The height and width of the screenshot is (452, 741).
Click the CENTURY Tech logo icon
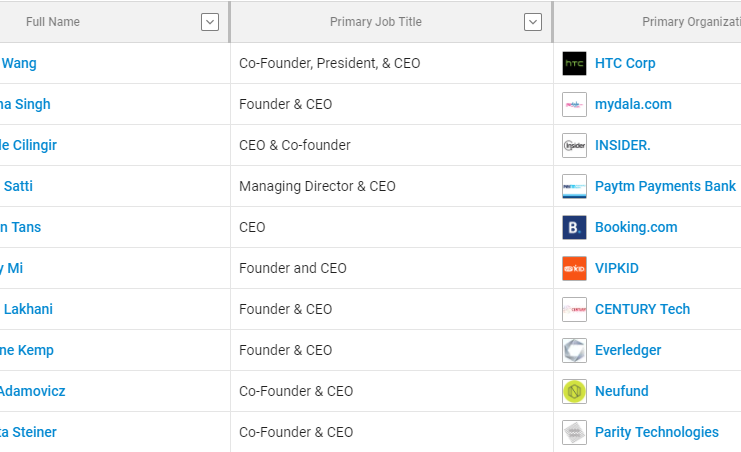pyautogui.click(x=574, y=309)
